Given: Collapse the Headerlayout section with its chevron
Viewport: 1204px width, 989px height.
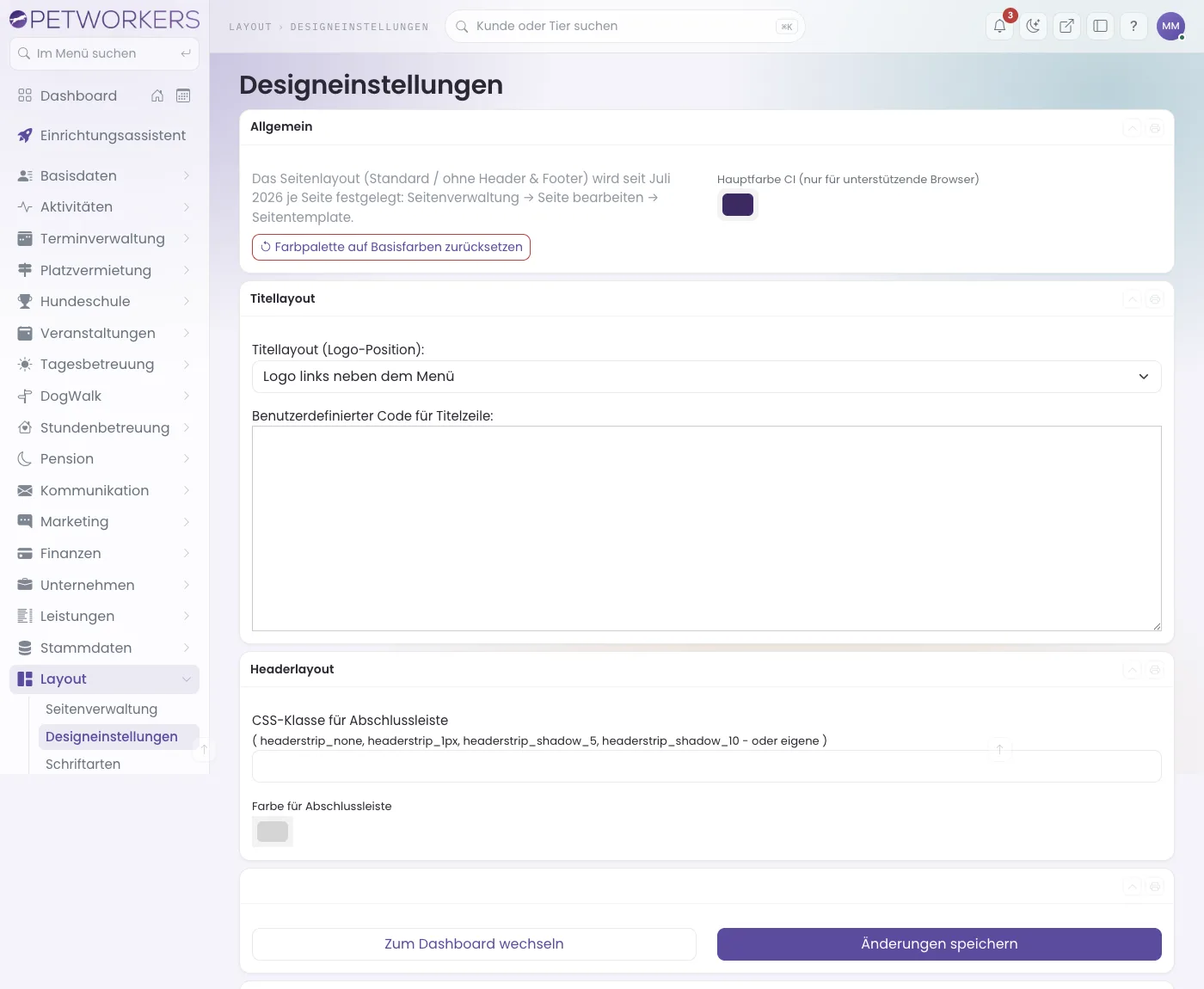Looking at the screenshot, I should [1133, 670].
